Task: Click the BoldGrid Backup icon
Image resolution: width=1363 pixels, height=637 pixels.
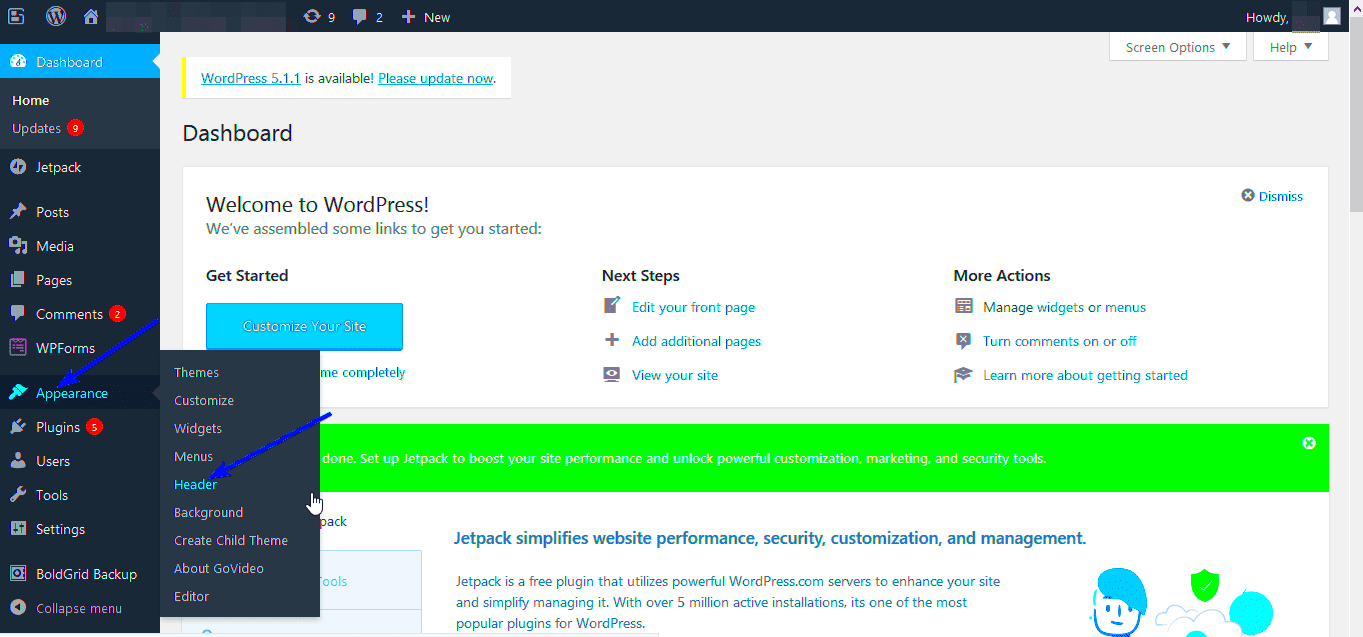Action: click(18, 574)
